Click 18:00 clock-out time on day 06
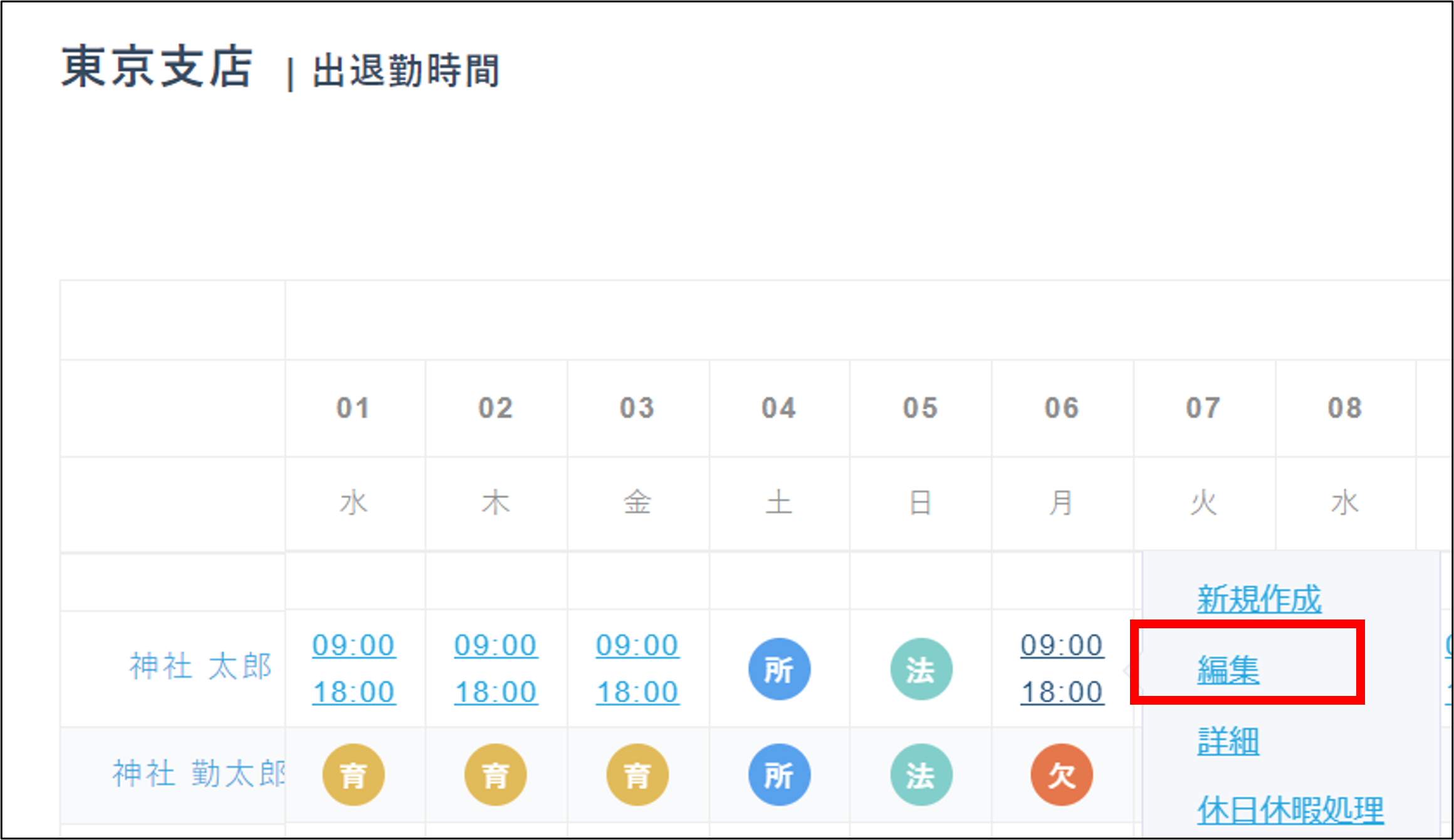Viewport: 1454px width, 840px height. pos(1062,692)
